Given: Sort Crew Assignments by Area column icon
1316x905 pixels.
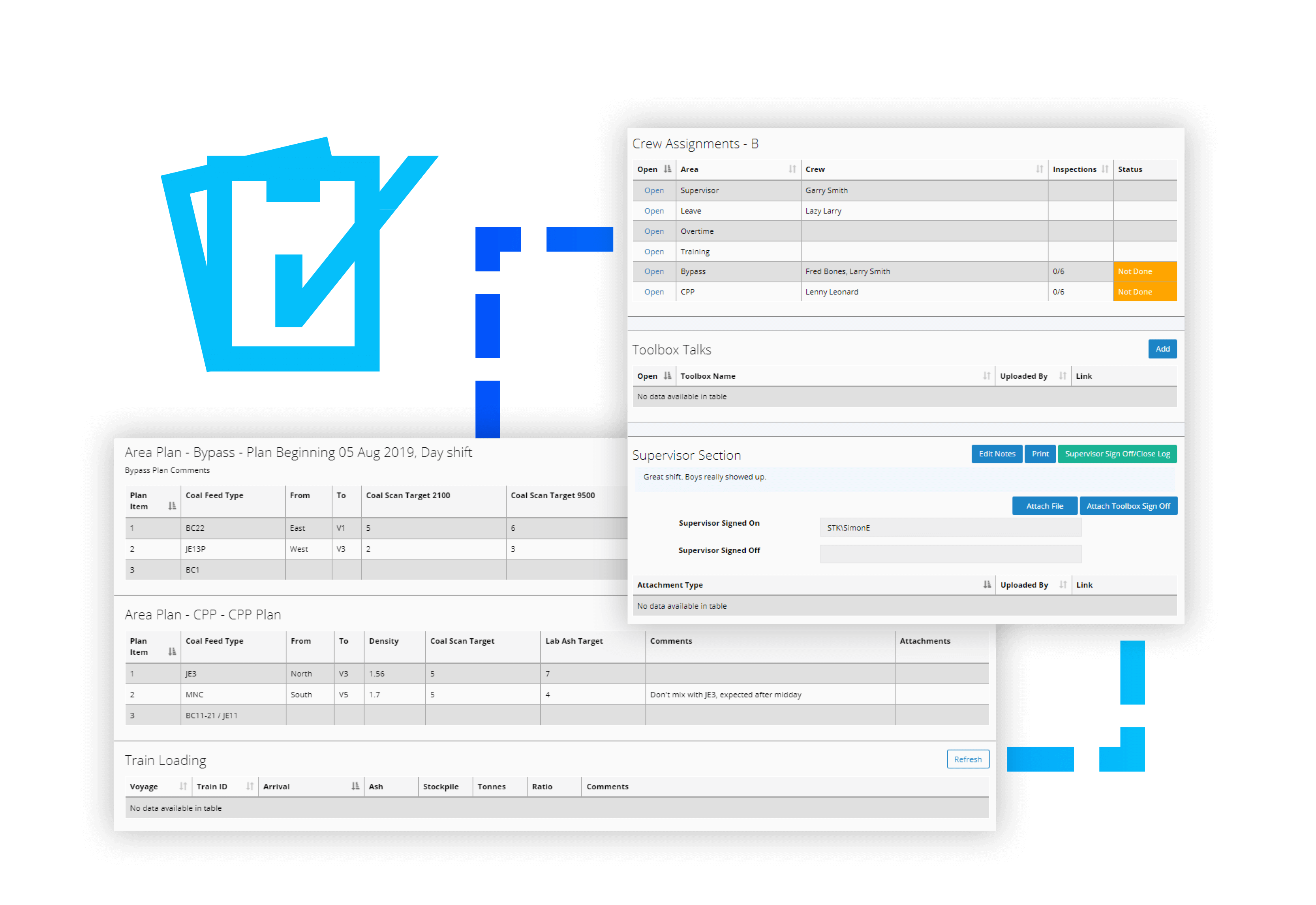Looking at the screenshot, I should [x=792, y=169].
